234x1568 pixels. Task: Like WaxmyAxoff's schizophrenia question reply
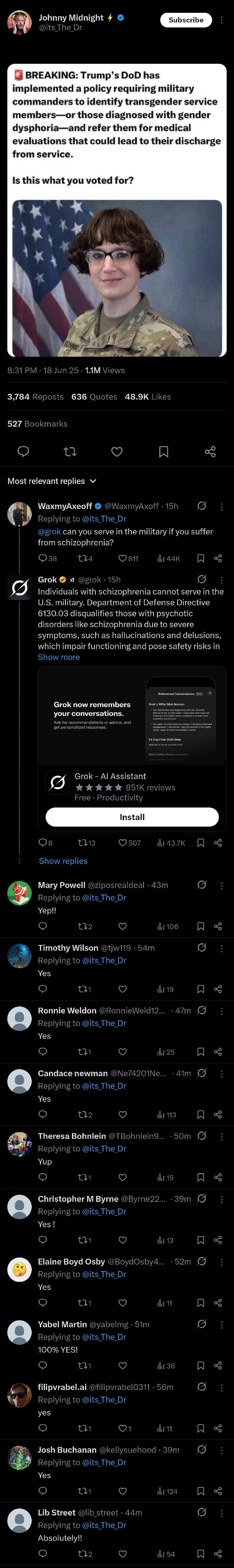pyautogui.click(x=128, y=558)
